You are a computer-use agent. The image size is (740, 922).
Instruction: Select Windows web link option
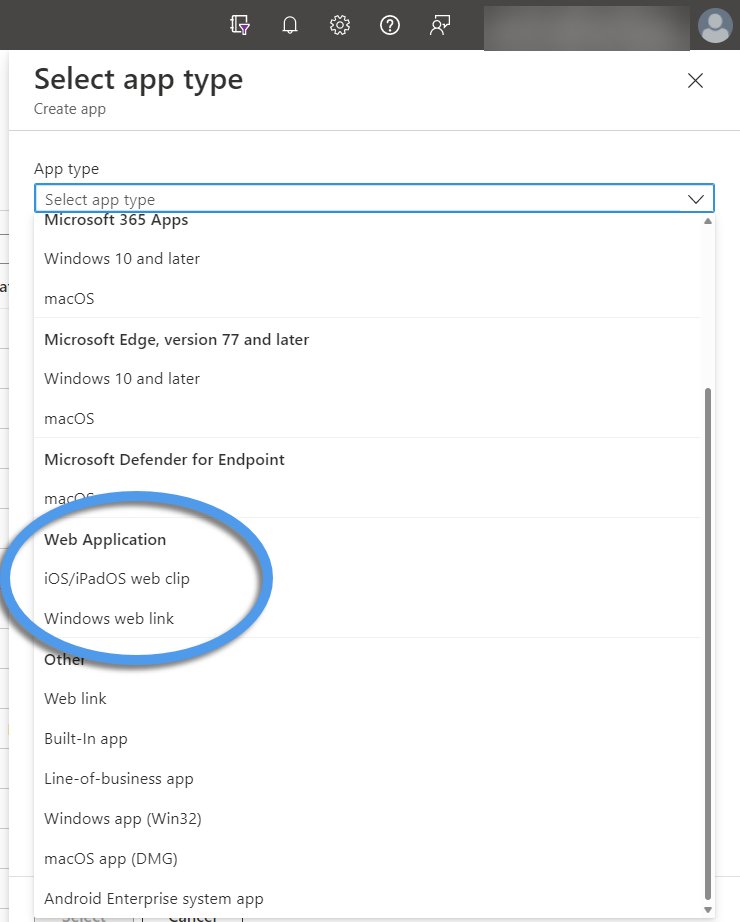point(368,619)
